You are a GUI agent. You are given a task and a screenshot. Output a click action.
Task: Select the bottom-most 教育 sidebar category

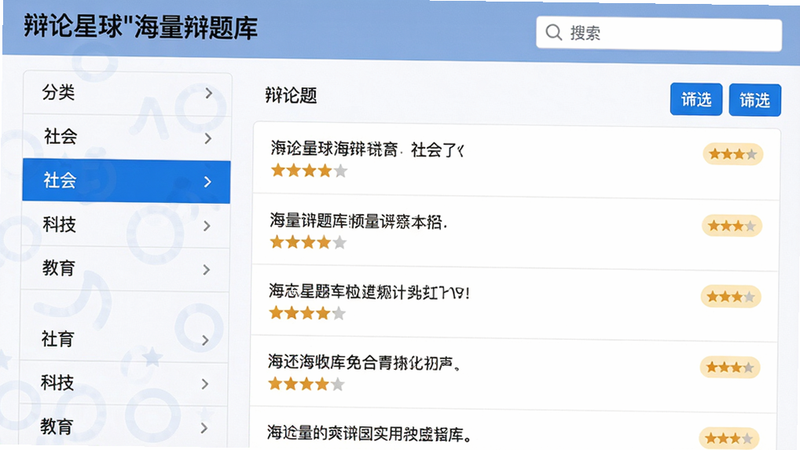pyautogui.click(x=123, y=427)
